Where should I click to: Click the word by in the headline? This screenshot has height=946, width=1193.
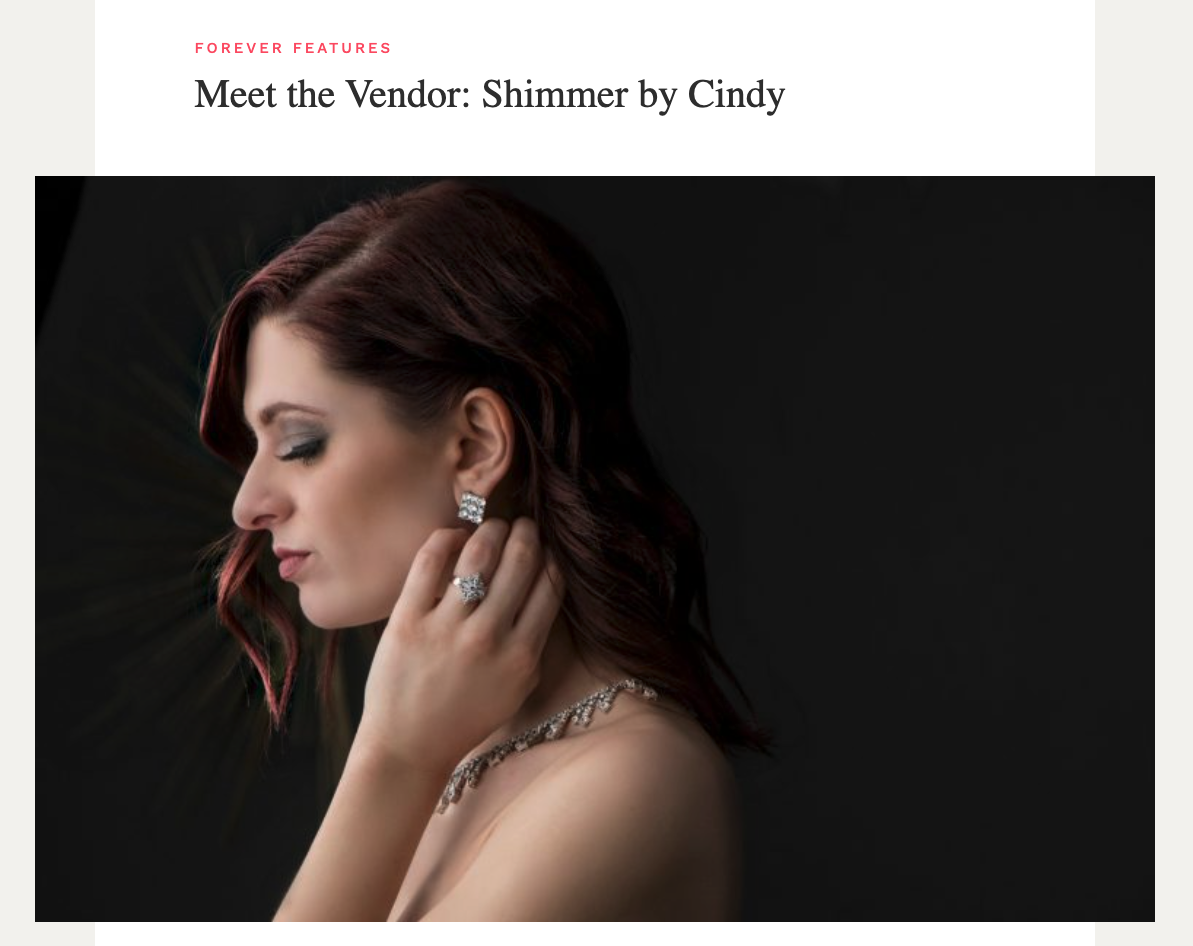(x=657, y=95)
